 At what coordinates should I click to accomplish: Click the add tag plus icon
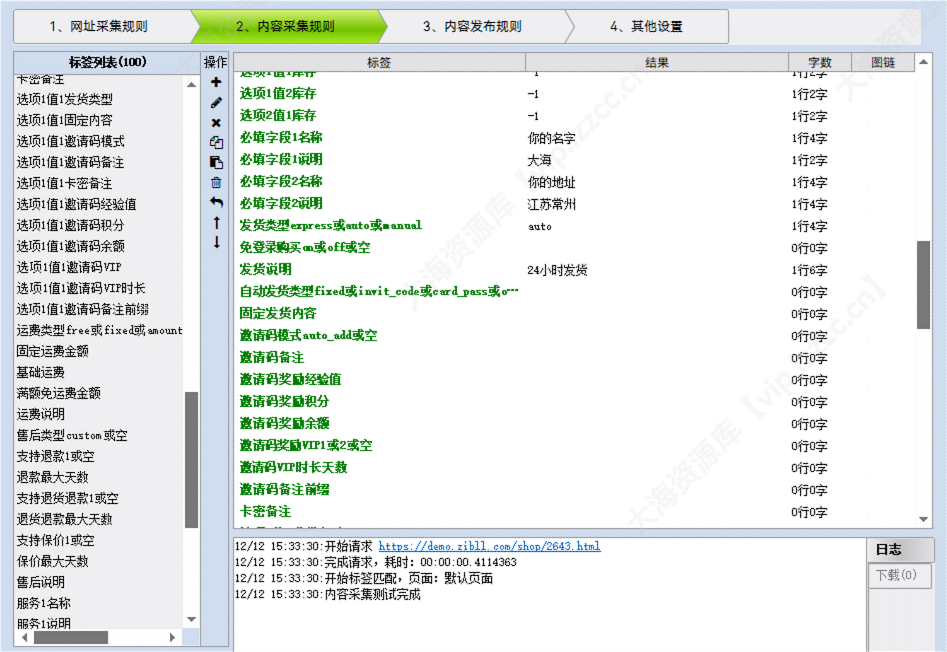pos(215,83)
